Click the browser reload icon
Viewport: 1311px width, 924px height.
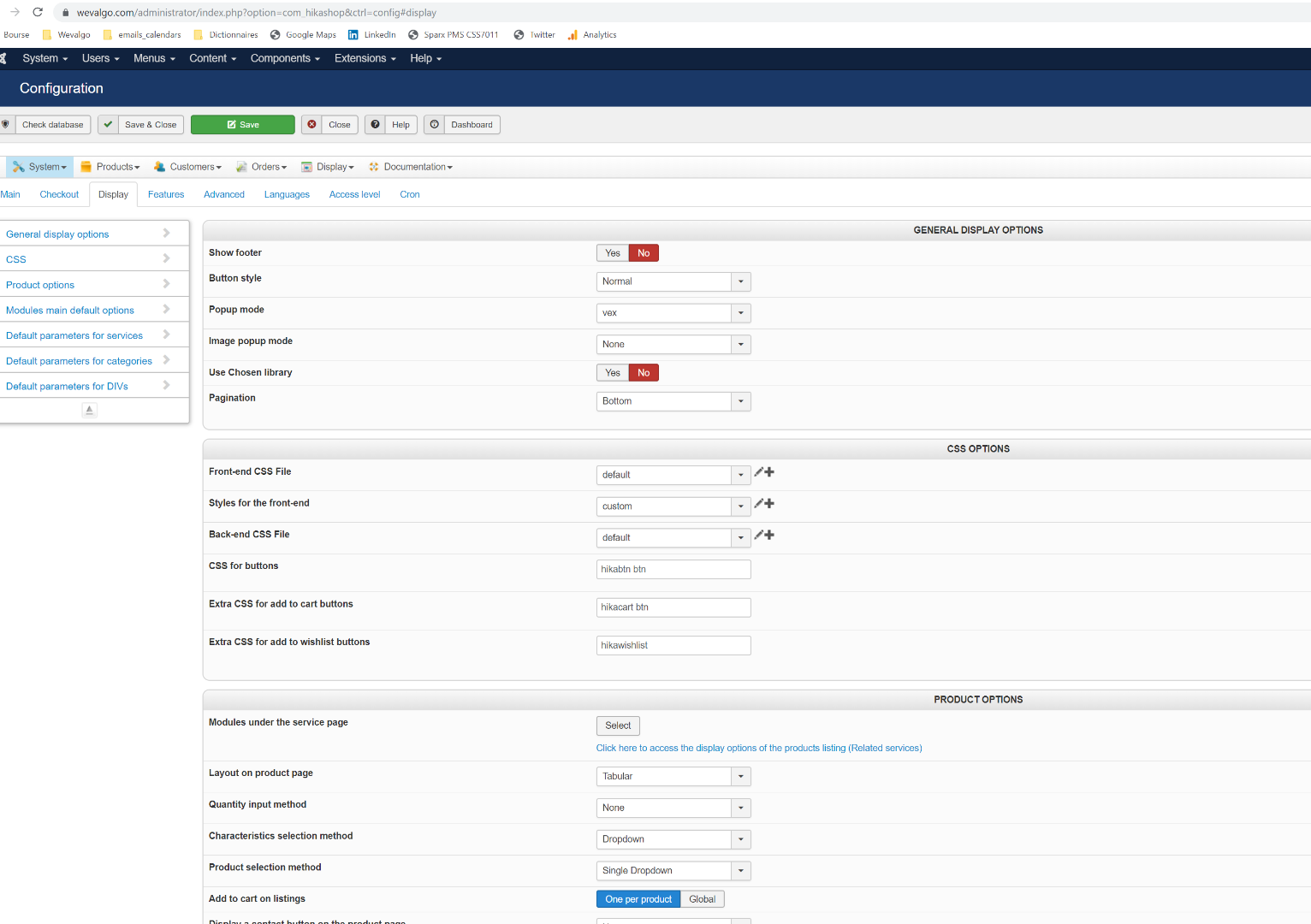coord(38,12)
